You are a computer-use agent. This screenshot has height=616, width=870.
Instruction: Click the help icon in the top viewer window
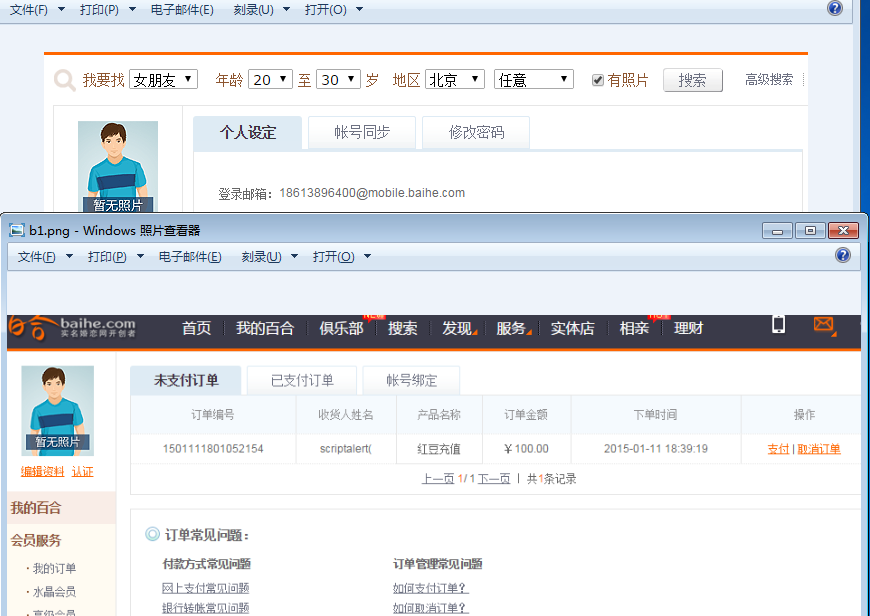(x=834, y=8)
